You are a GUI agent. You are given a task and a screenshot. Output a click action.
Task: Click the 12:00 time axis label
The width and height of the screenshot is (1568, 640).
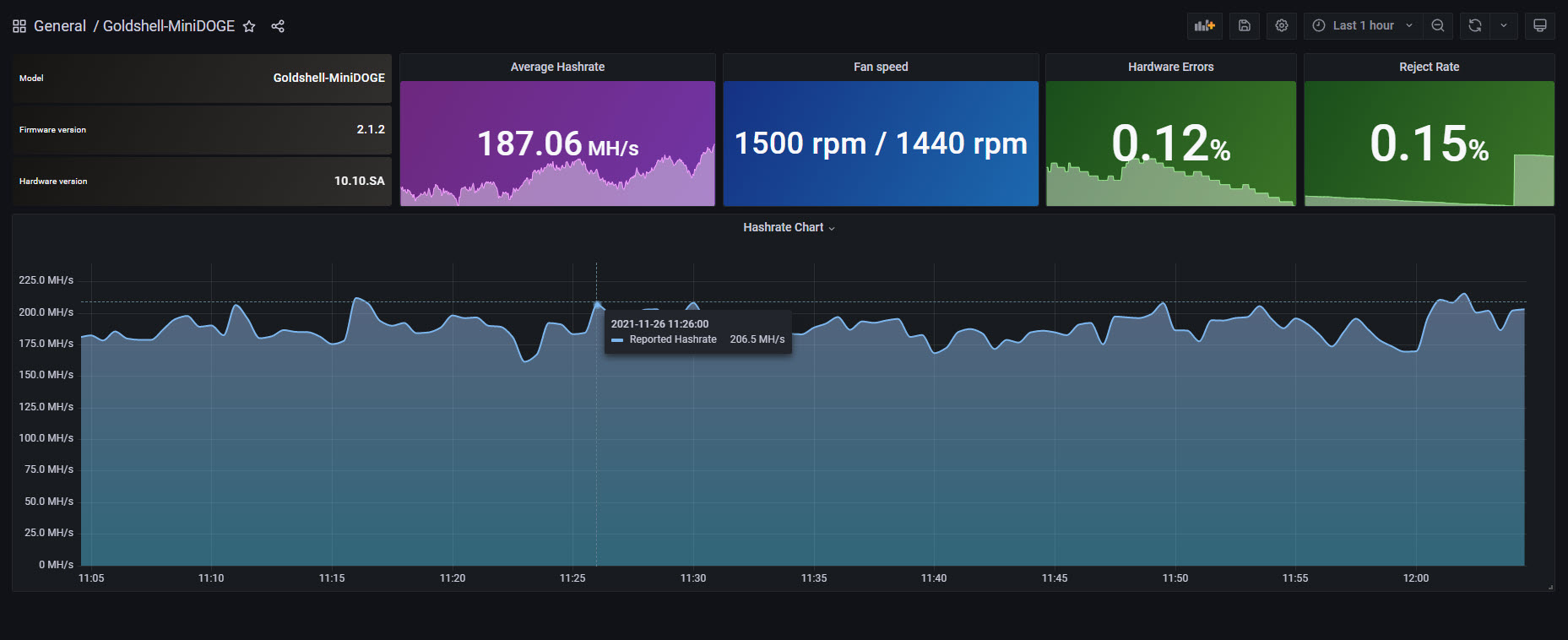[1416, 578]
